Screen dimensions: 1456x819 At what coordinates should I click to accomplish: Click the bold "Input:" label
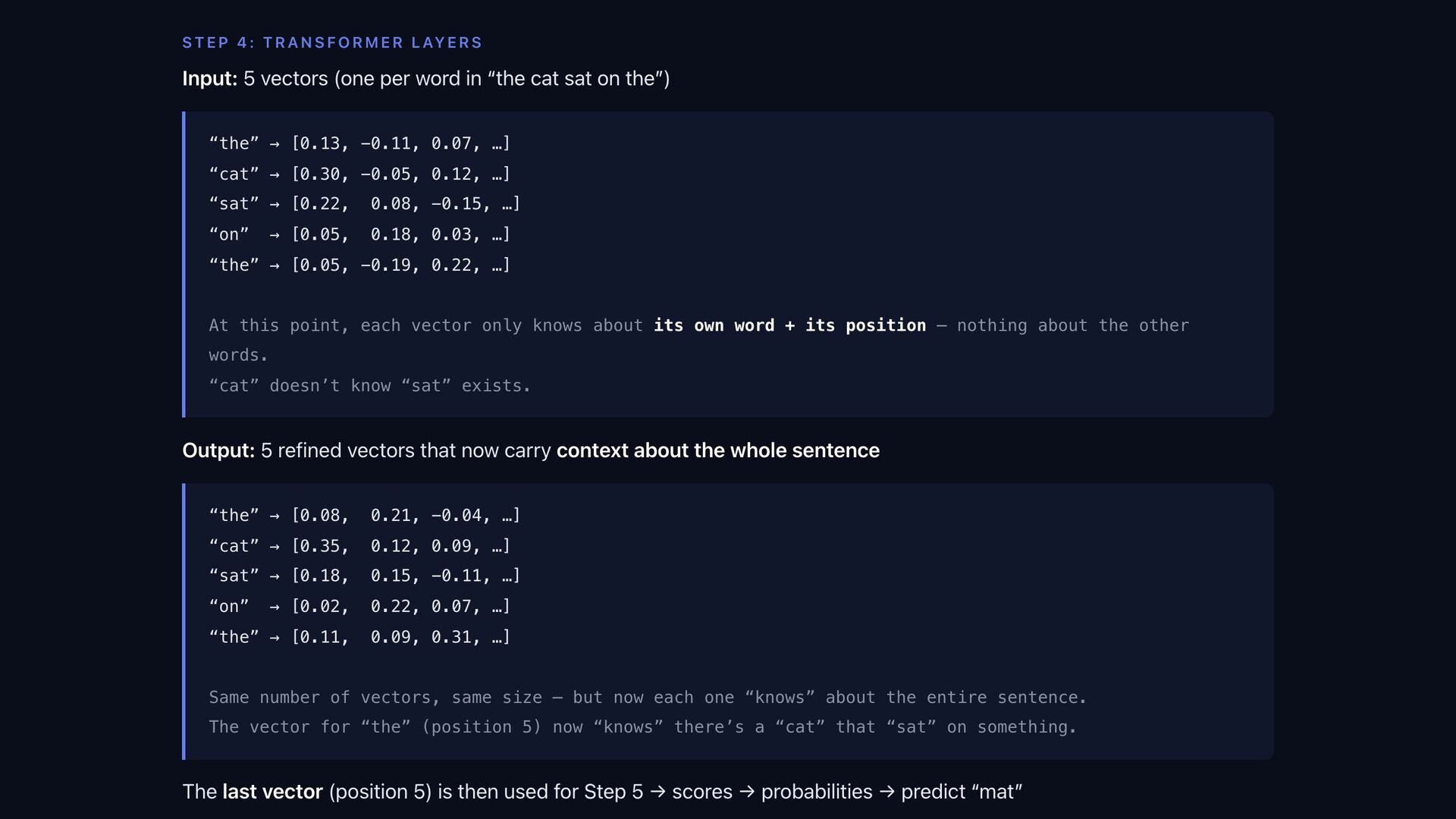tap(209, 79)
